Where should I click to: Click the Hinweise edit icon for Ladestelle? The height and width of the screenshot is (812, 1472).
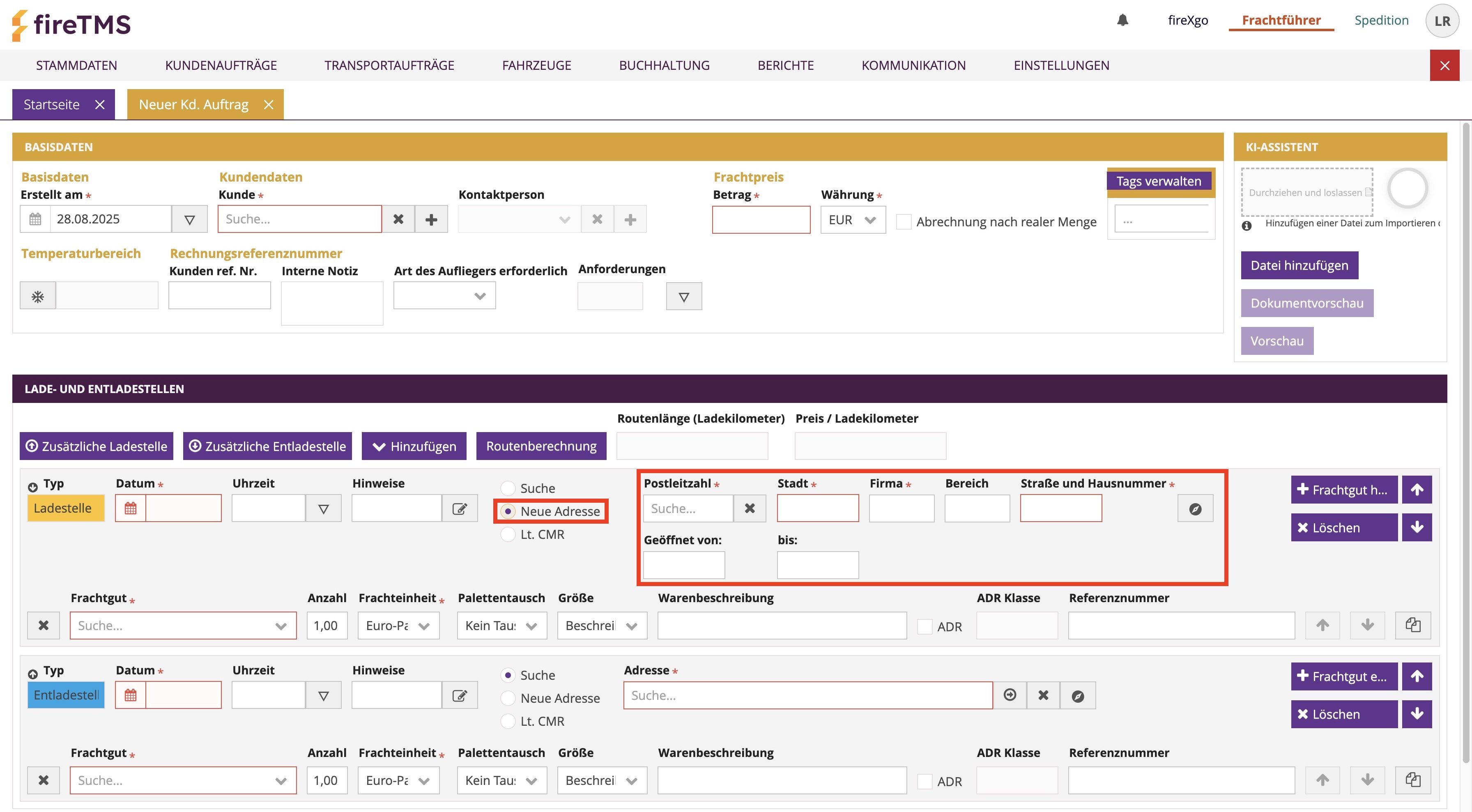point(460,508)
